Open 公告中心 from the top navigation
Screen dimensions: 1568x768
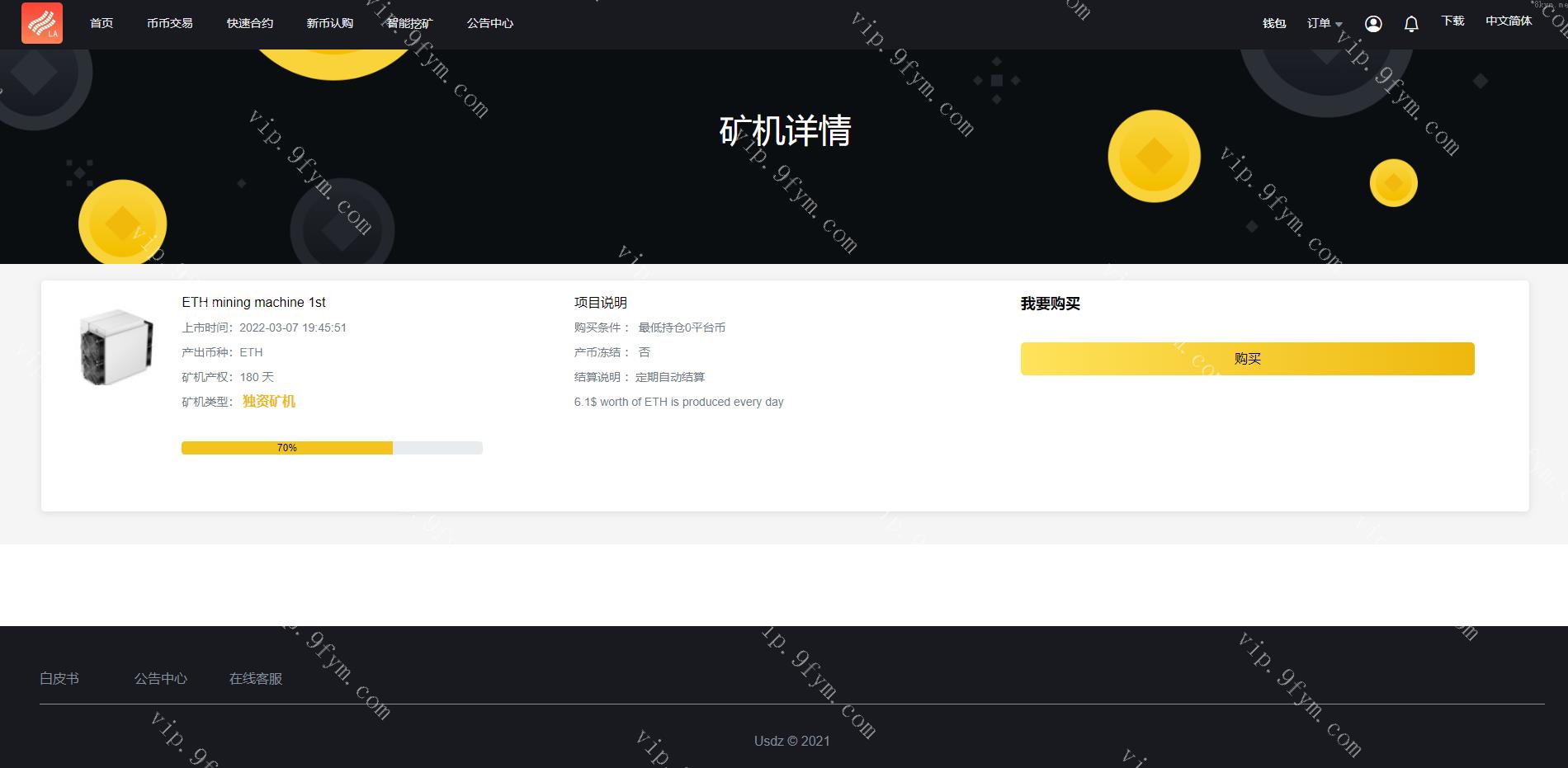[490, 23]
